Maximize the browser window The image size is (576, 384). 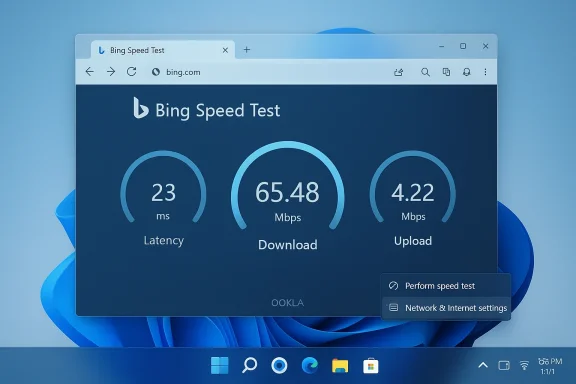(463, 46)
